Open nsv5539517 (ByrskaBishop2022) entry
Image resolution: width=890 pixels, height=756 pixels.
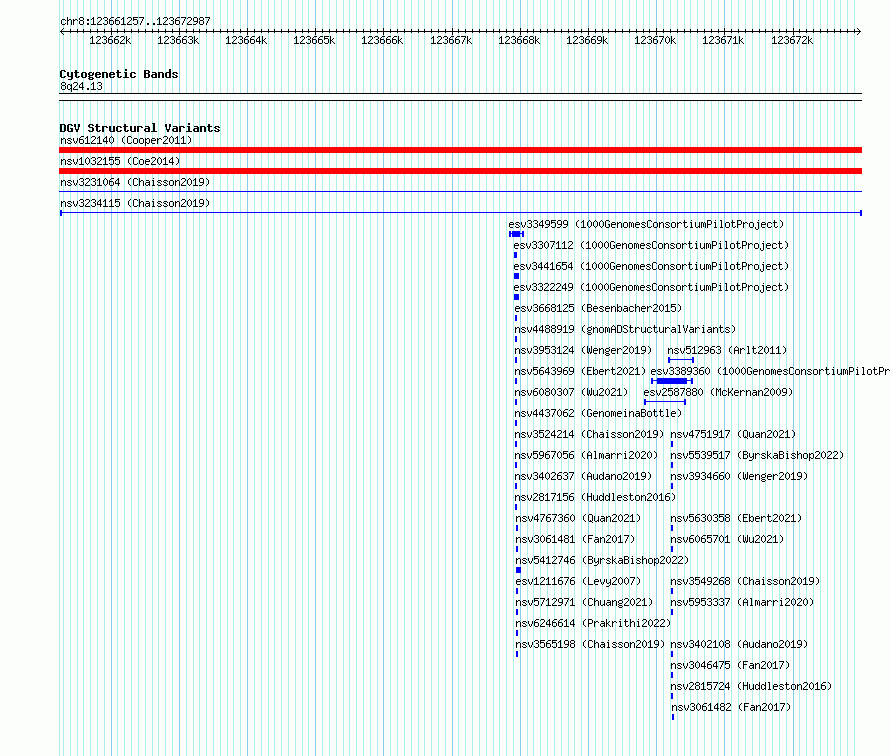click(757, 455)
